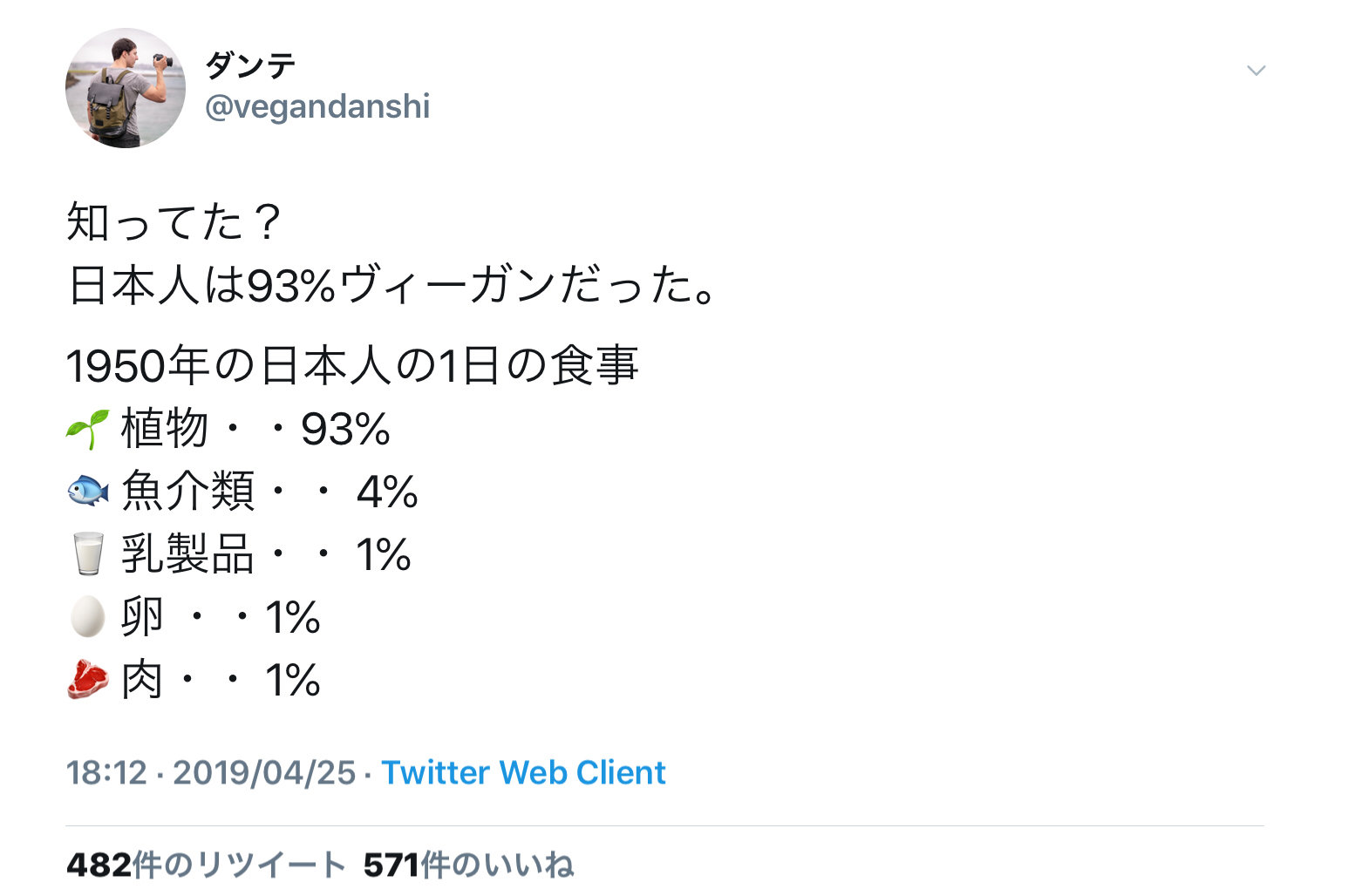Open the @vegandanshi handle link
This screenshot has width=1348, height=896.
[317, 107]
